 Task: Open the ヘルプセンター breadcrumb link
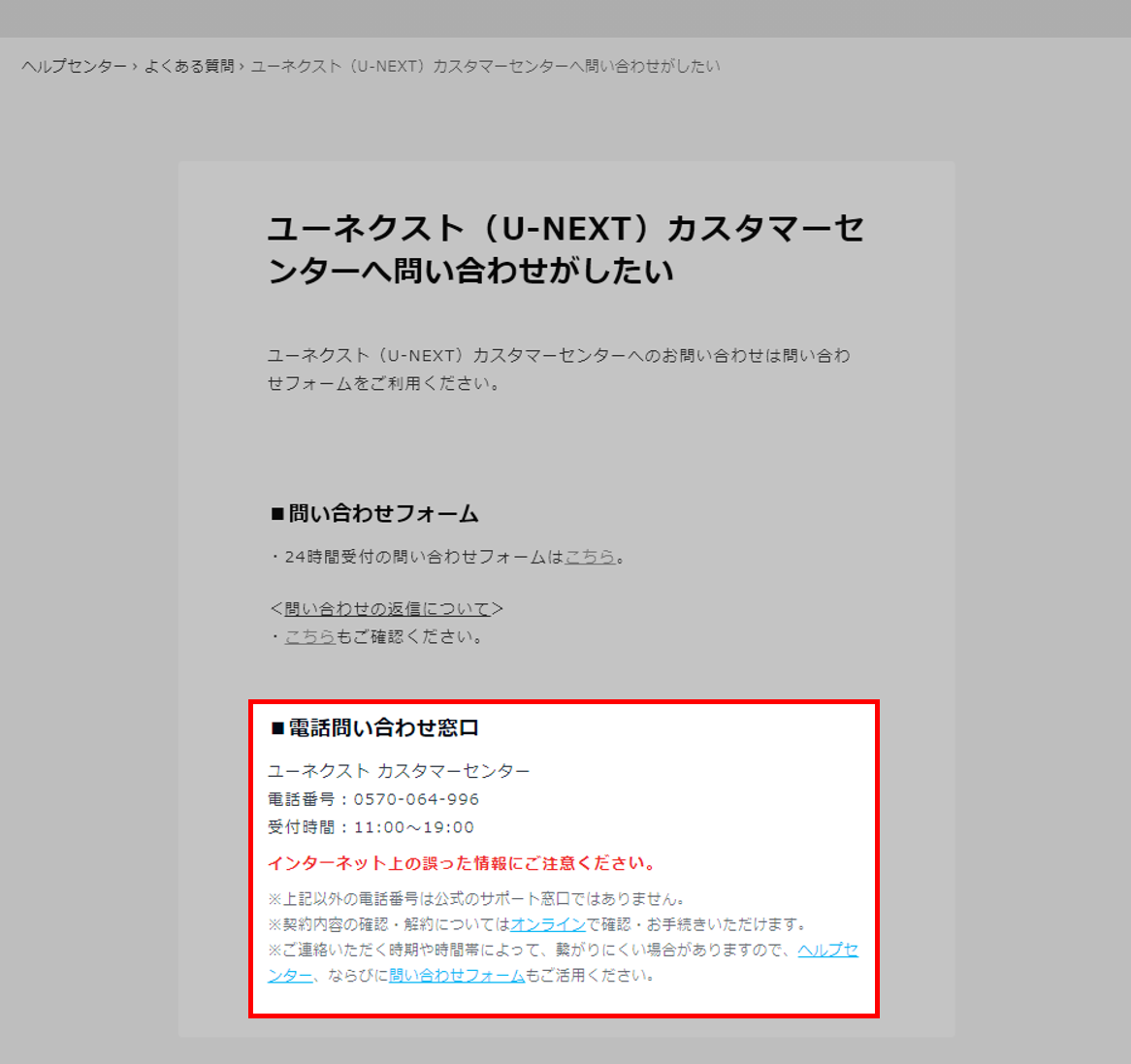[75, 66]
